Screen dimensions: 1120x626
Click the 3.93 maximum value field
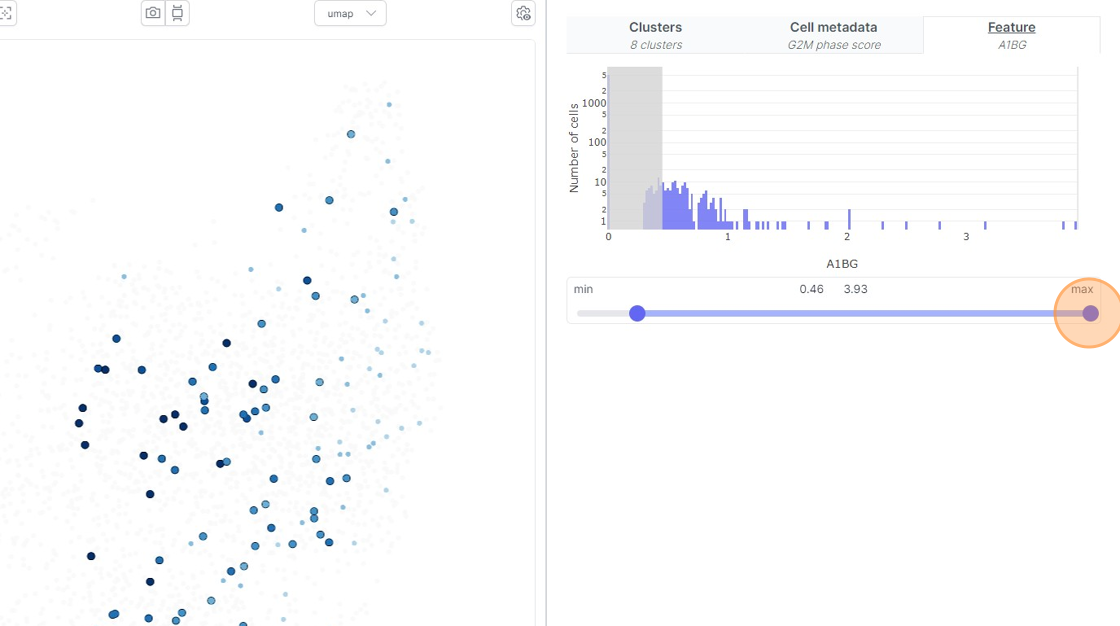click(x=855, y=289)
